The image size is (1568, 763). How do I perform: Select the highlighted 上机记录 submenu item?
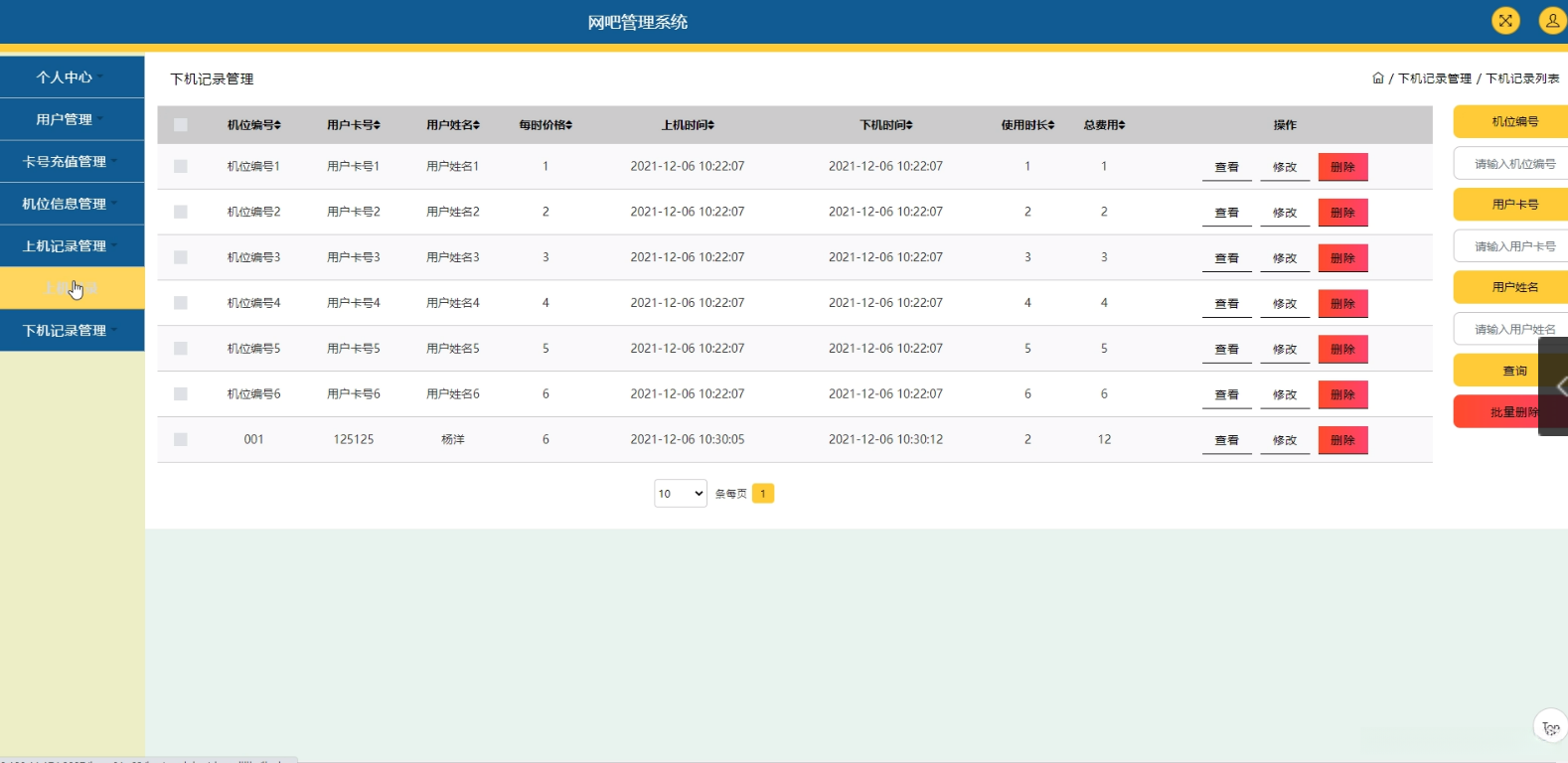point(72,288)
